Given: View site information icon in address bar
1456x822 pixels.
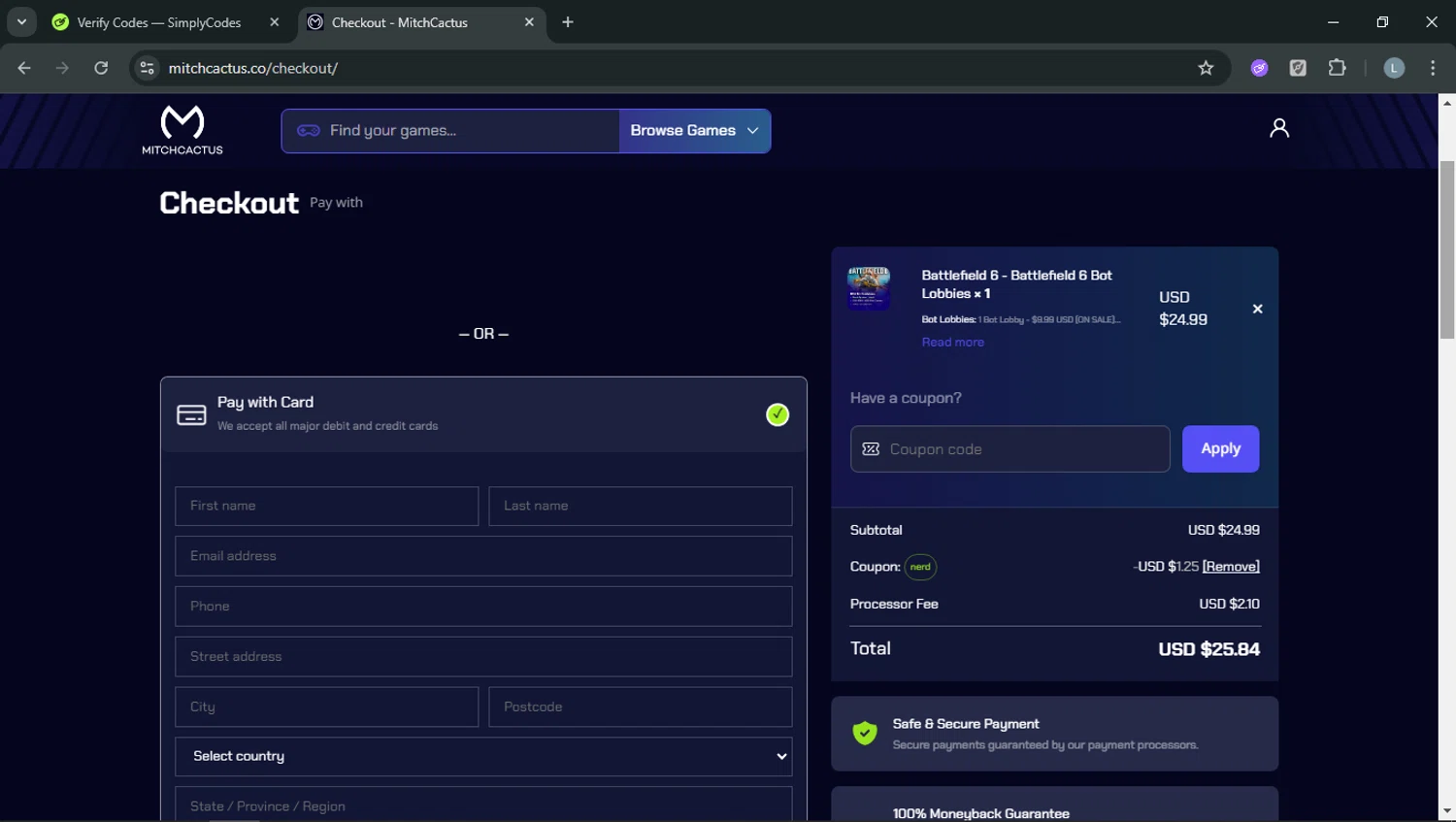Looking at the screenshot, I should coord(147,68).
